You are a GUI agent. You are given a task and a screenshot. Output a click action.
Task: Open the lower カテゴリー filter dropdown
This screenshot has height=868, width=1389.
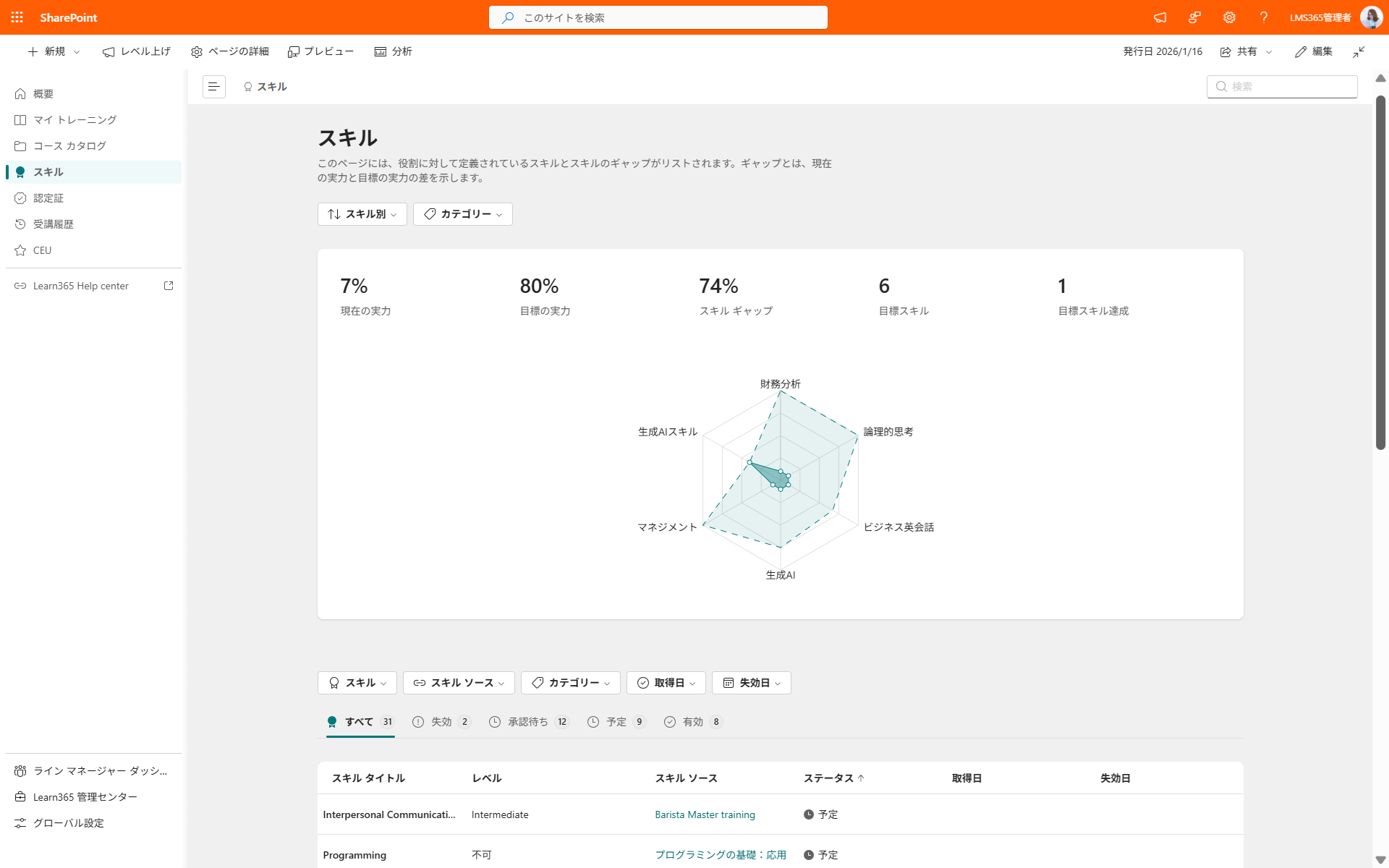point(571,683)
